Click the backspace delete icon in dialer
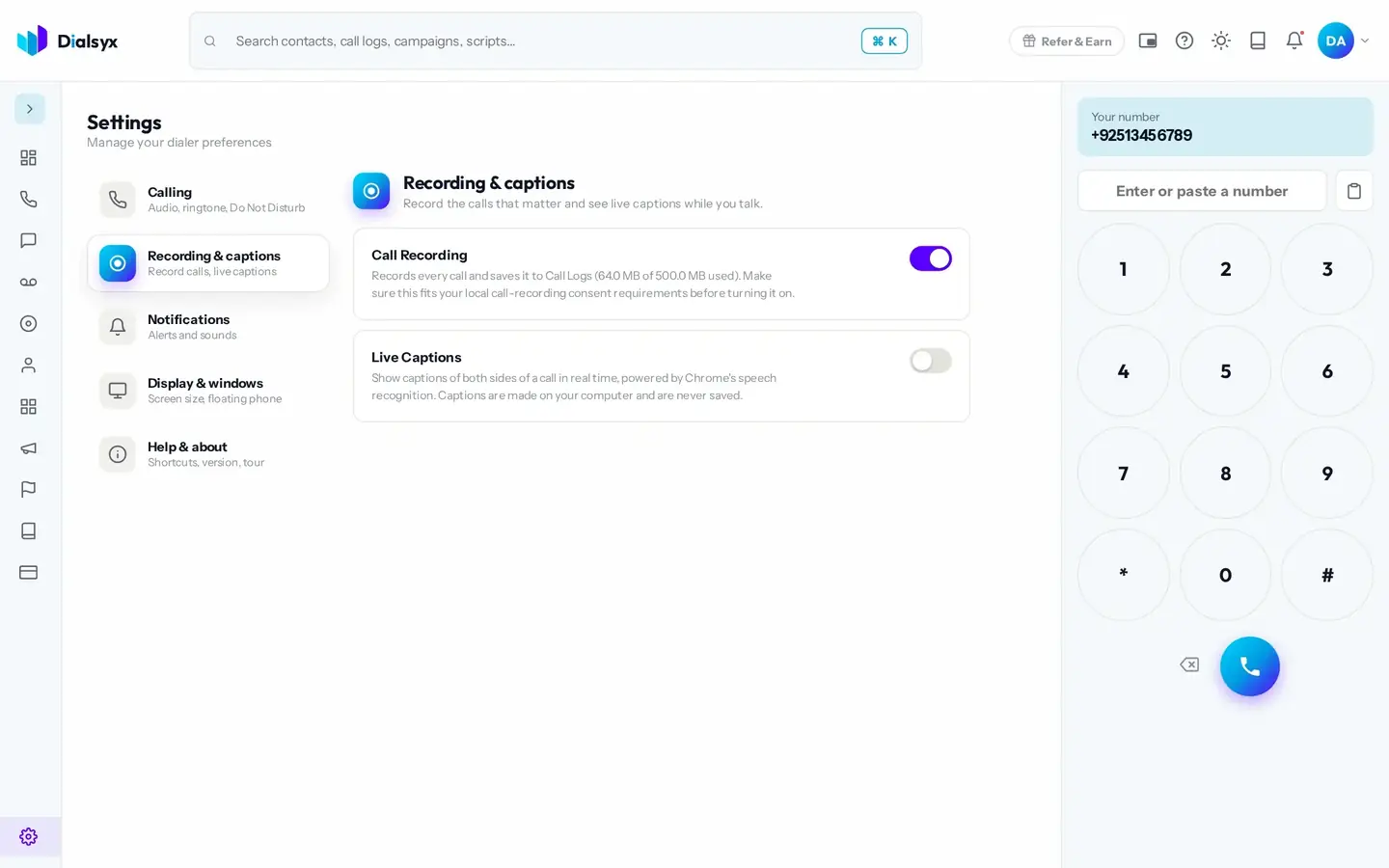The image size is (1389, 868). pyautogui.click(x=1189, y=665)
